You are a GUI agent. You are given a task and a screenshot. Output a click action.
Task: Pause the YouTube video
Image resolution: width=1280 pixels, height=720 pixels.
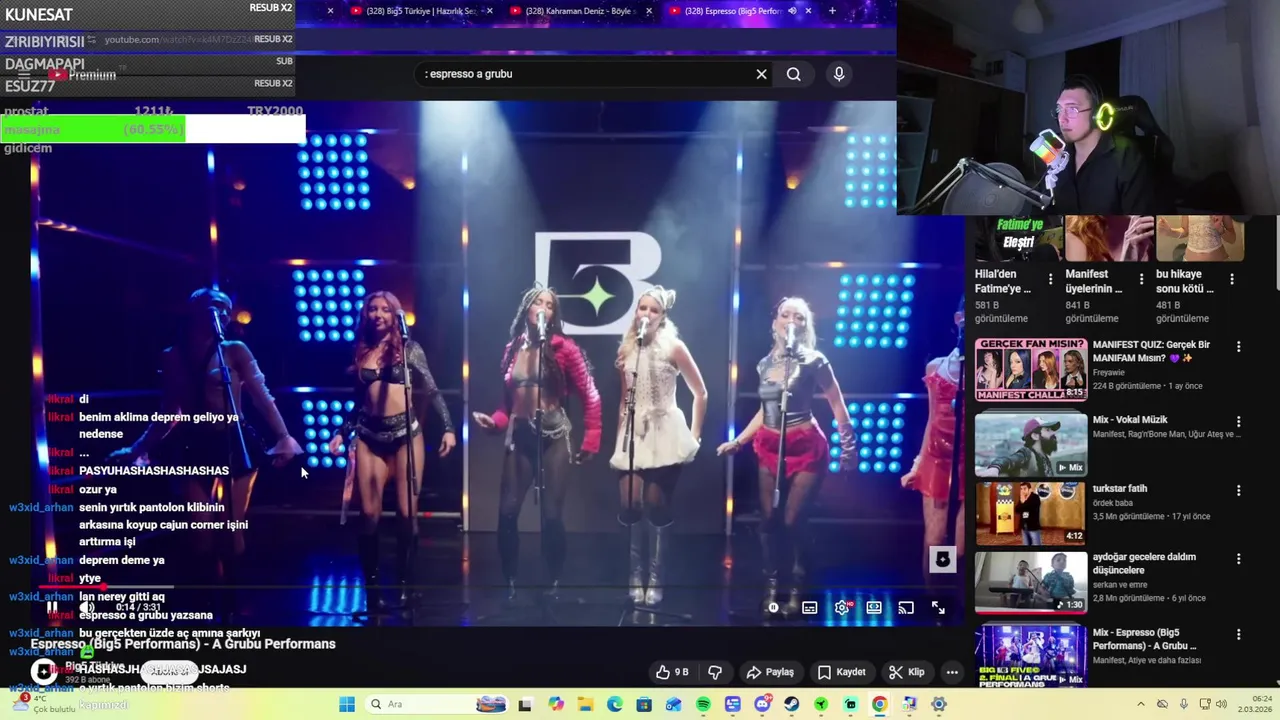pos(52,607)
